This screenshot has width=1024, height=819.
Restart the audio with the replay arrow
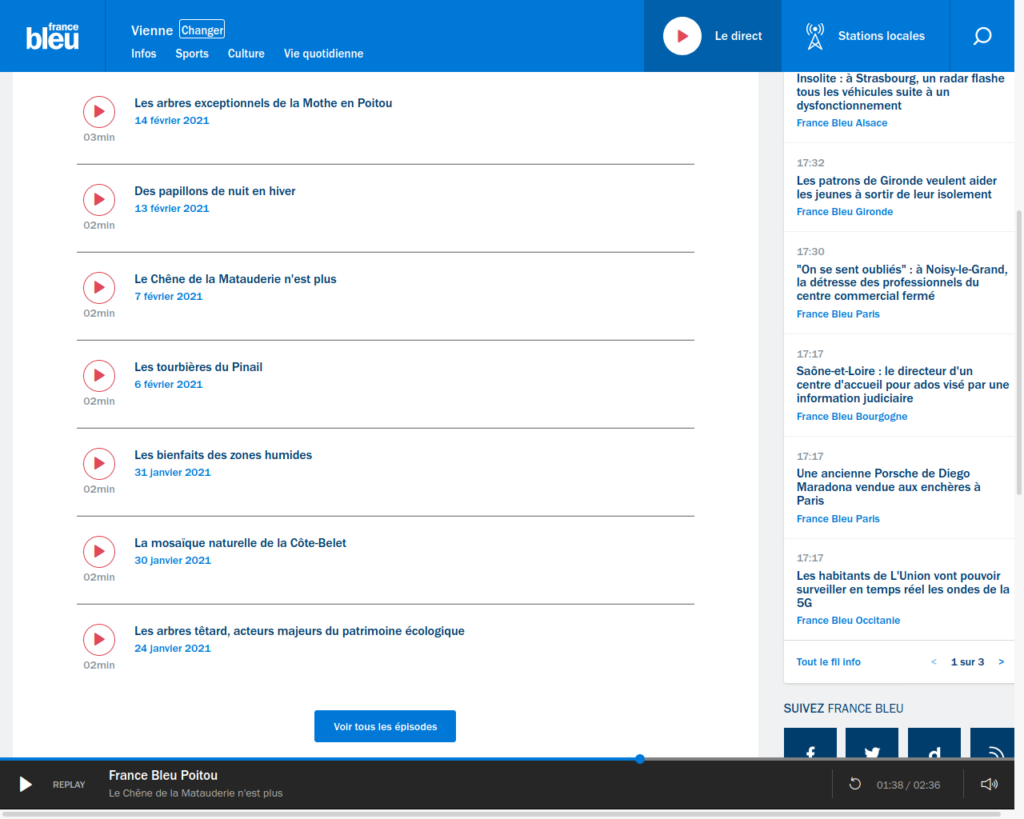coord(855,784)
